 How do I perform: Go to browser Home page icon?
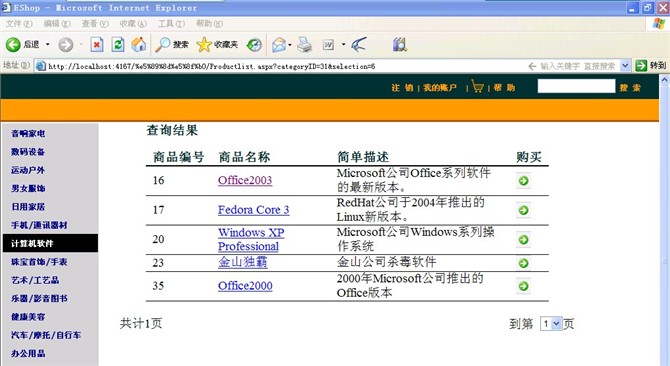138,44
